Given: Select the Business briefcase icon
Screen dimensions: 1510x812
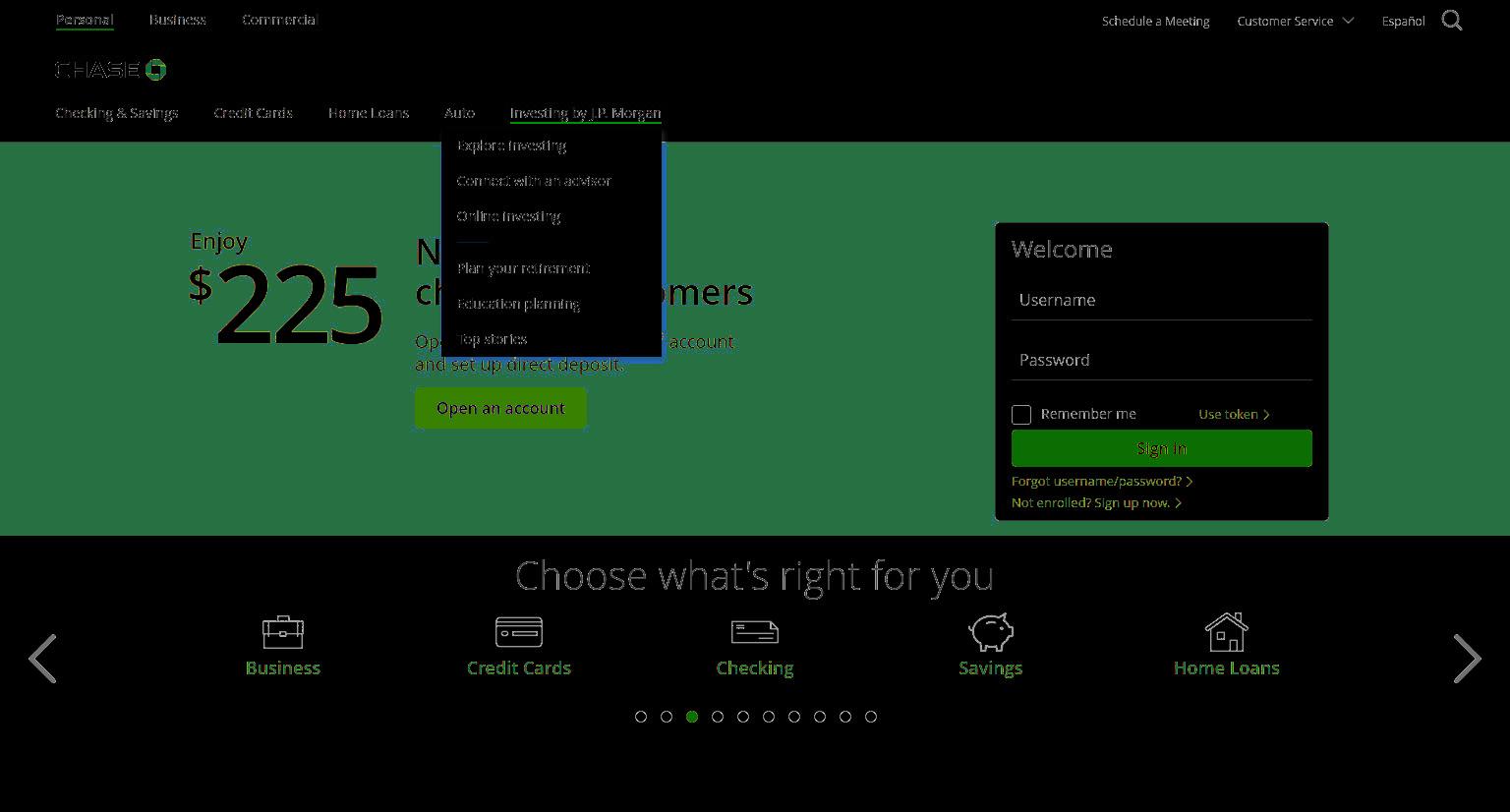Looking at the screenshot, I should point(283,632).
